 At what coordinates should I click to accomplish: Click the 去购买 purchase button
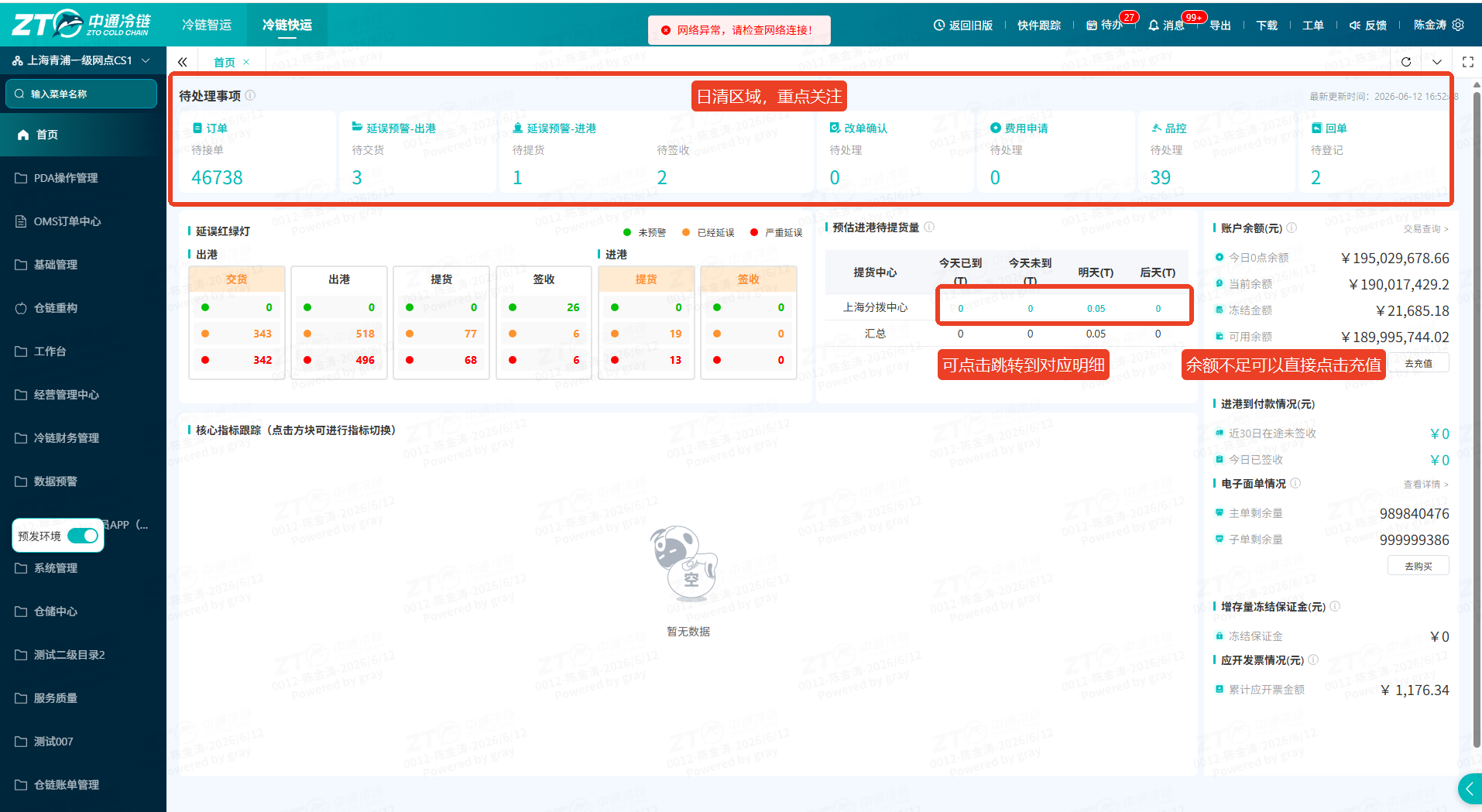(x=1418, y=566)
